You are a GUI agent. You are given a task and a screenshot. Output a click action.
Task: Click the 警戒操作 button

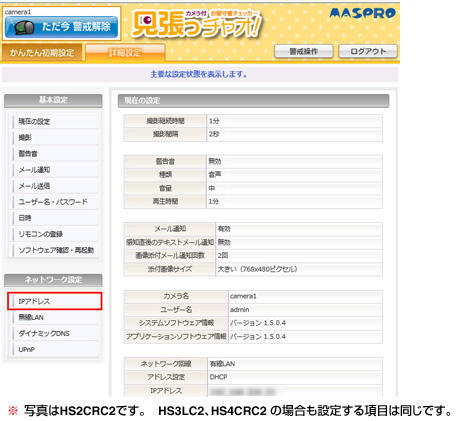click(303, 51)
